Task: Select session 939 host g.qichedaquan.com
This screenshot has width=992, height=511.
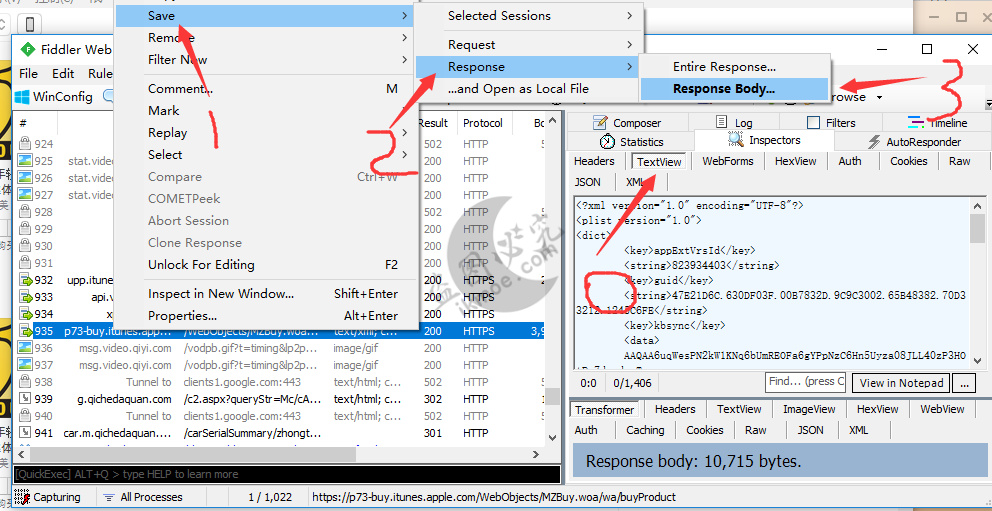Action: coord(125,399)
